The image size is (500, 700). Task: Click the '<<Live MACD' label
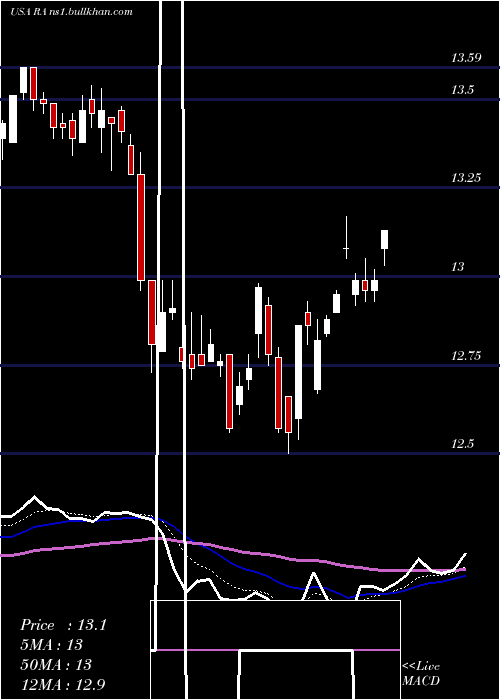pos(421,674)
